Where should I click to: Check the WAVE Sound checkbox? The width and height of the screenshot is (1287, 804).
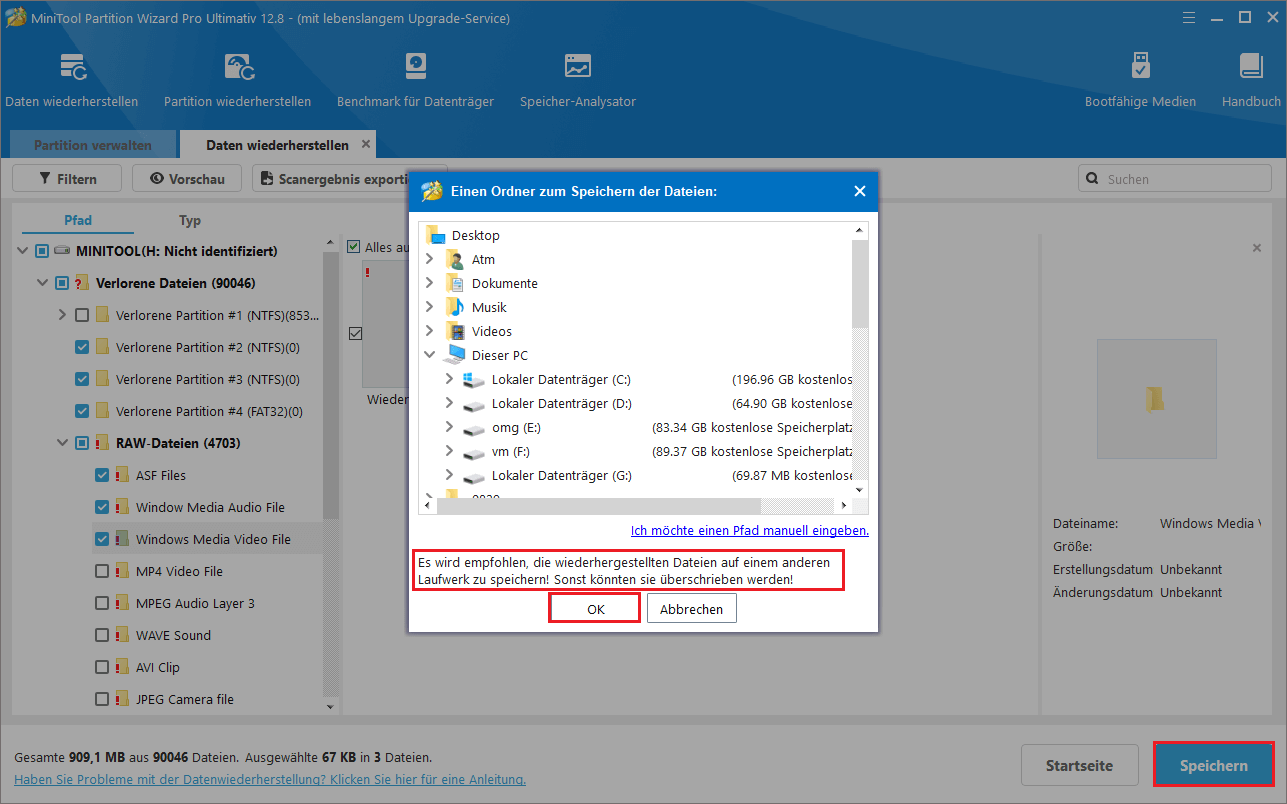pyautogui.click(x=102, y=635)
